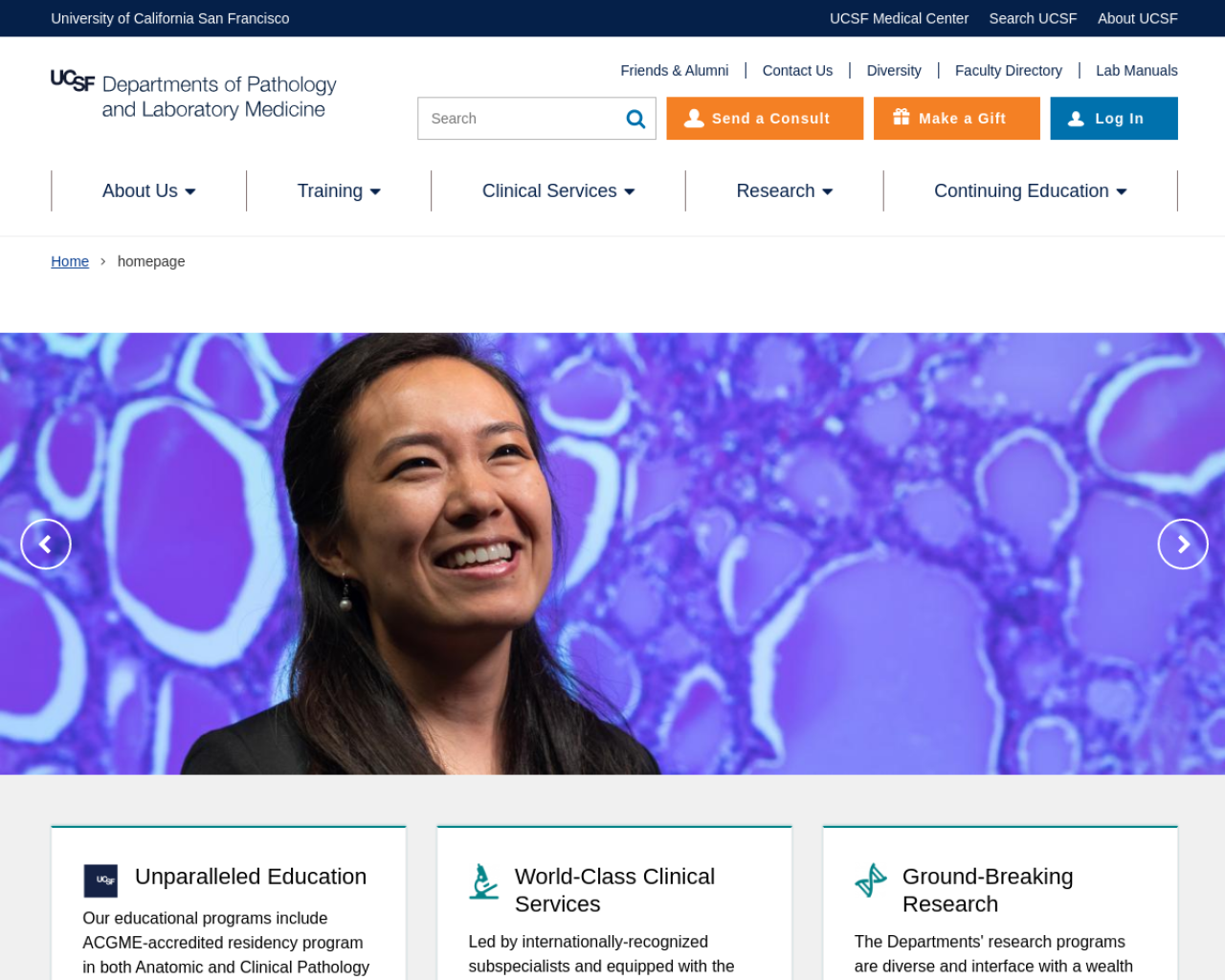Click the search magnifier icon

[635, 119]
